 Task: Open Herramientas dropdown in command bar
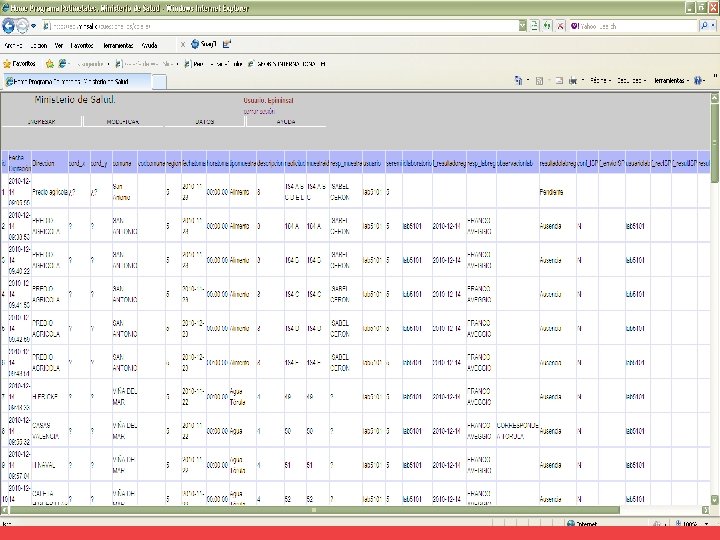pyautogui.click(x=671, y=81)
